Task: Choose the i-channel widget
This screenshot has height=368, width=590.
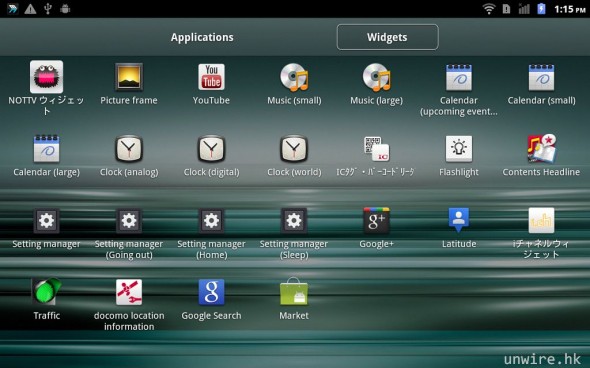Action: (x=541, y=220)
